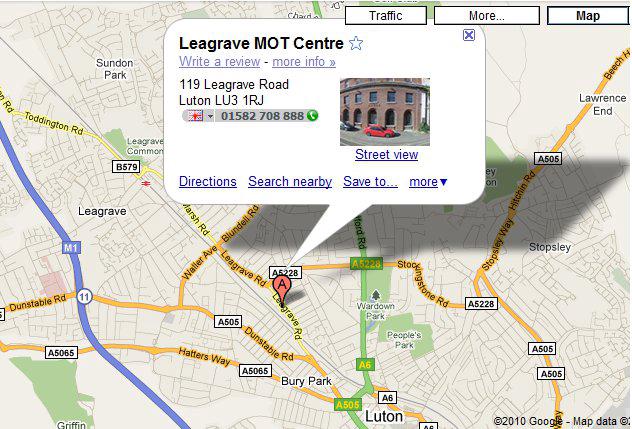Click the junction 11 circle marker
The image size is (632, 429).
(84, 297)
